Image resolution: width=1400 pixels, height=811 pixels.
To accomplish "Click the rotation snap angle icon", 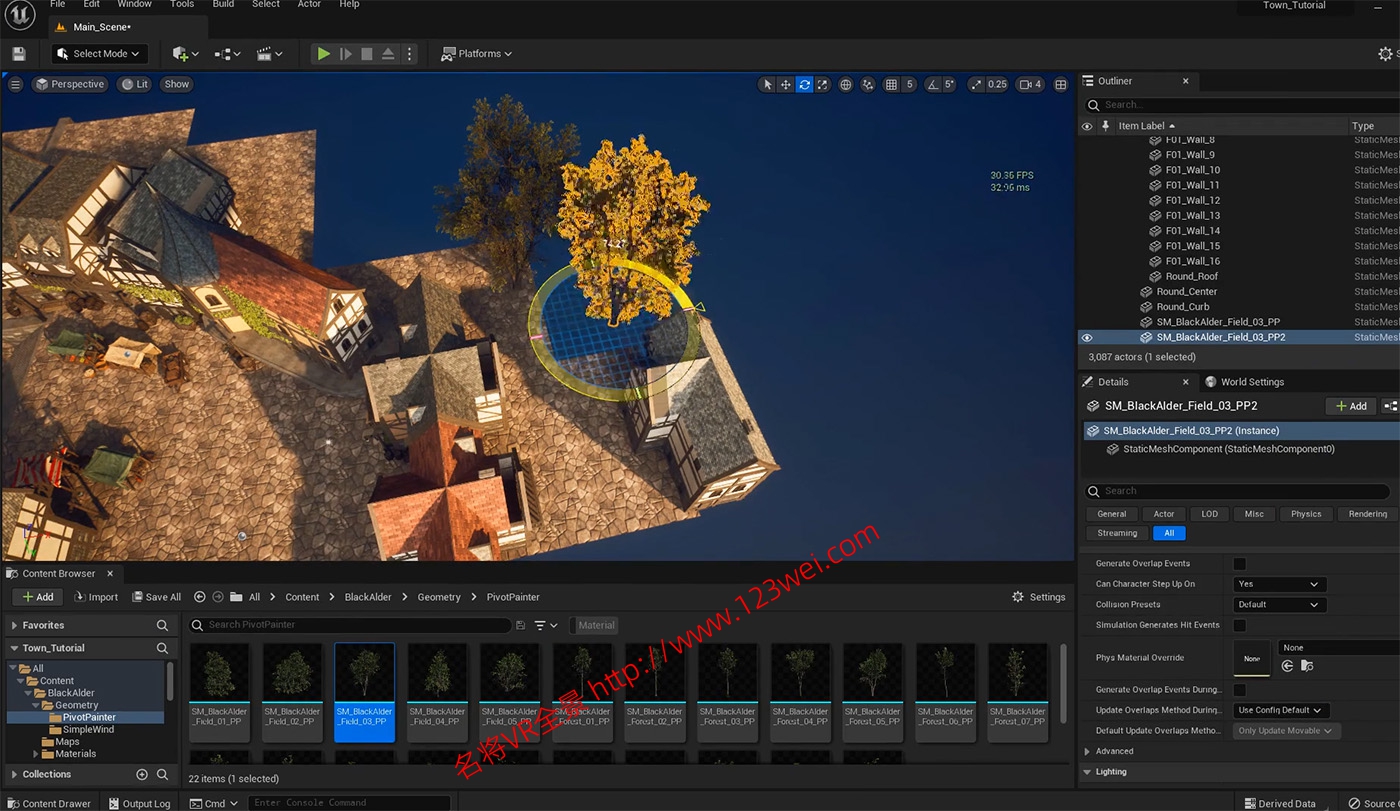I will [x=933, y=85].
